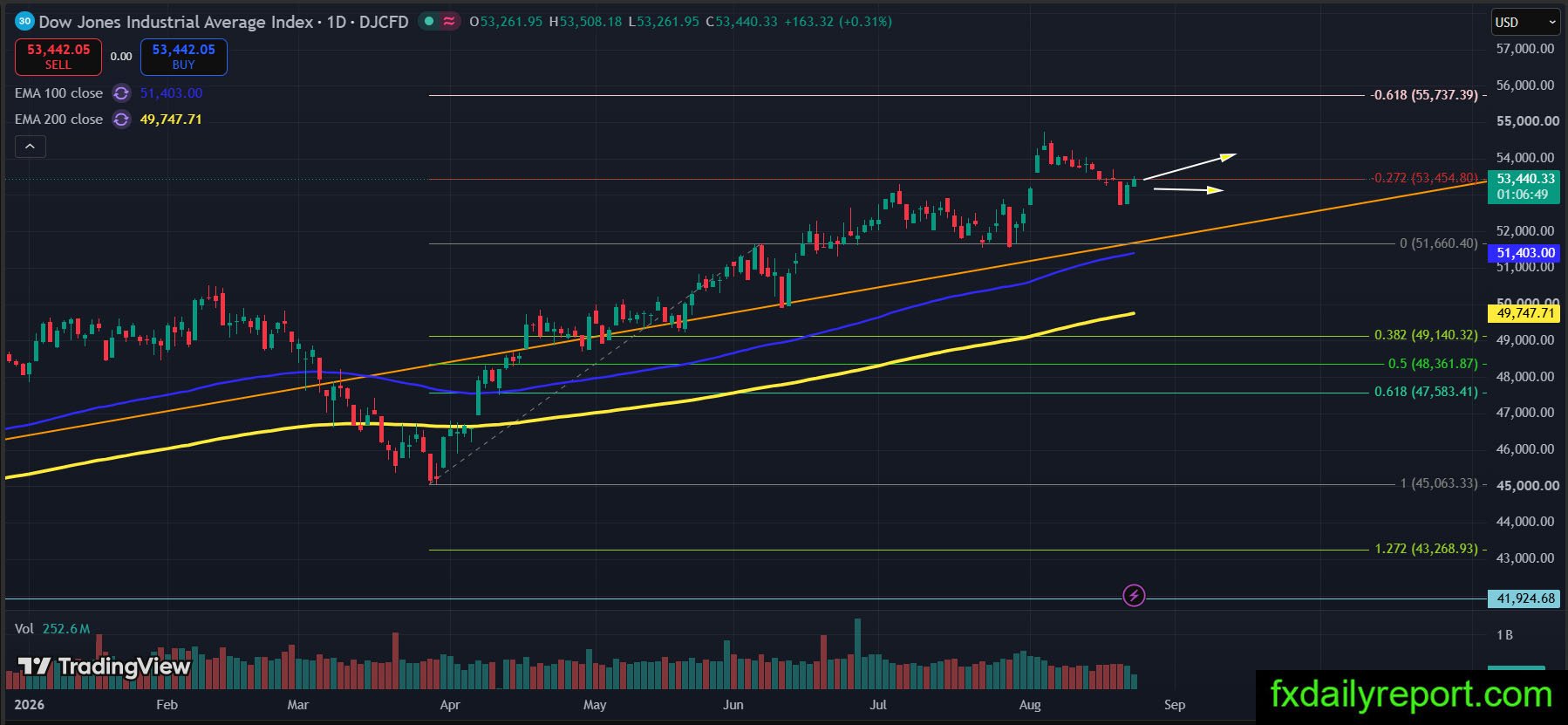Click the 1B volume scale label
This screenshot has height=725, width=1568.
pyautogui.click(x=1504, y=635)
